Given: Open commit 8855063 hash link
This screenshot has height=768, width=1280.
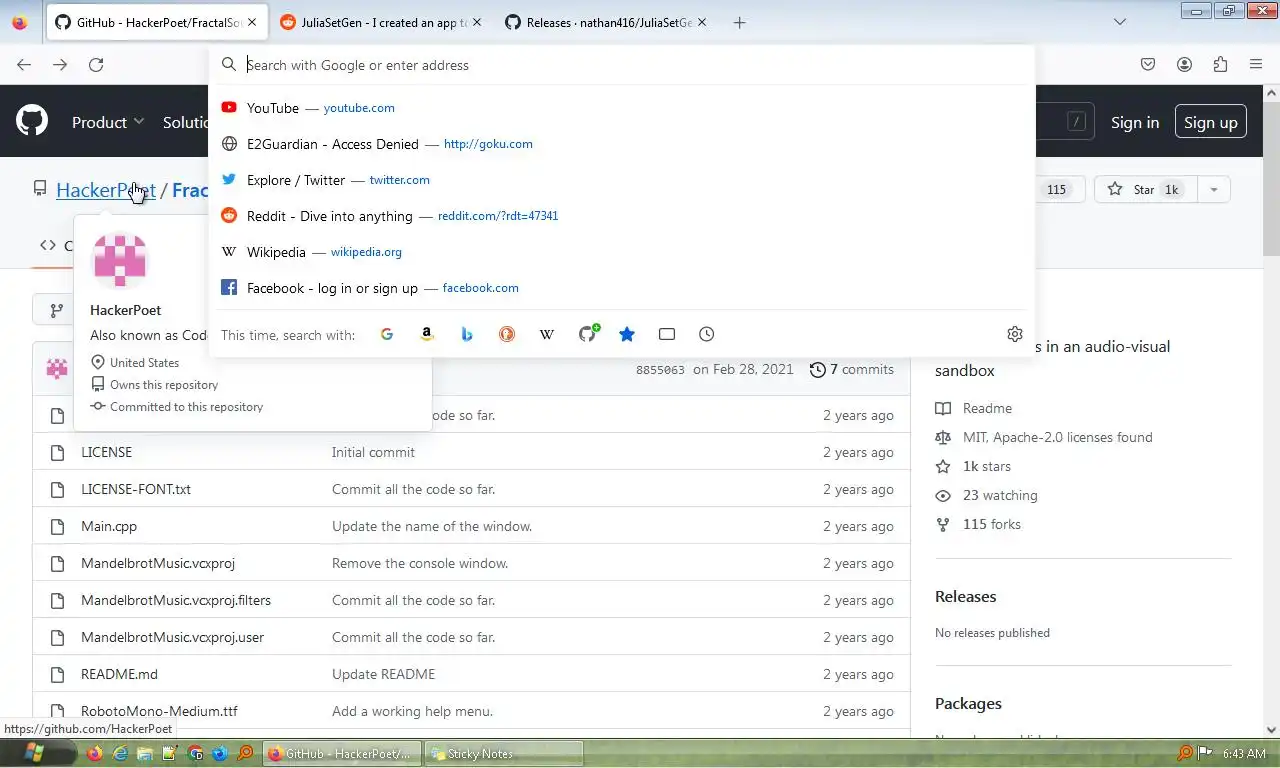Looking at the screenshot, I should tap(660, 370).
